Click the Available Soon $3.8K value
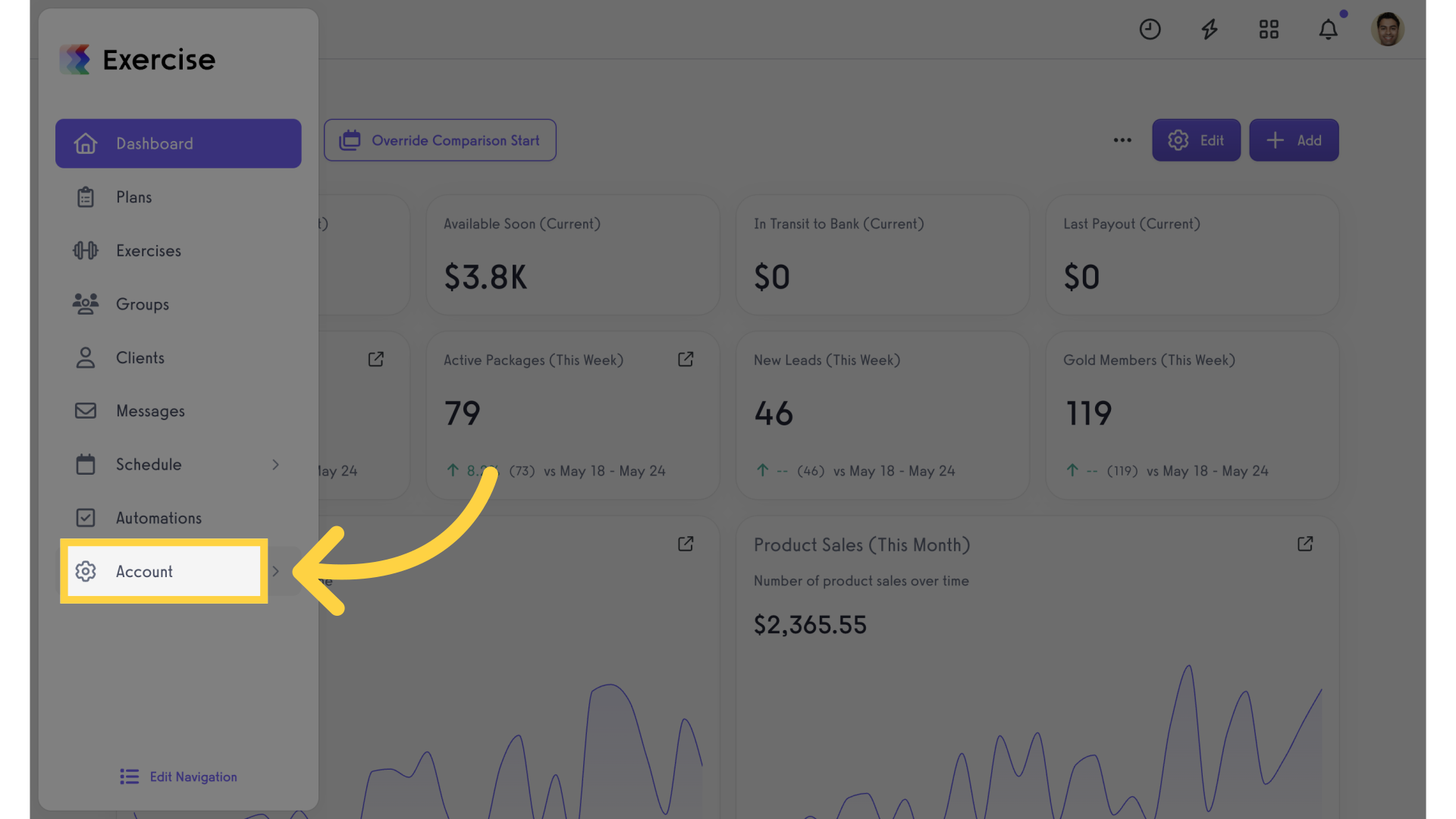This screenshot has width=1456, height=819. [x=485, y=278]
